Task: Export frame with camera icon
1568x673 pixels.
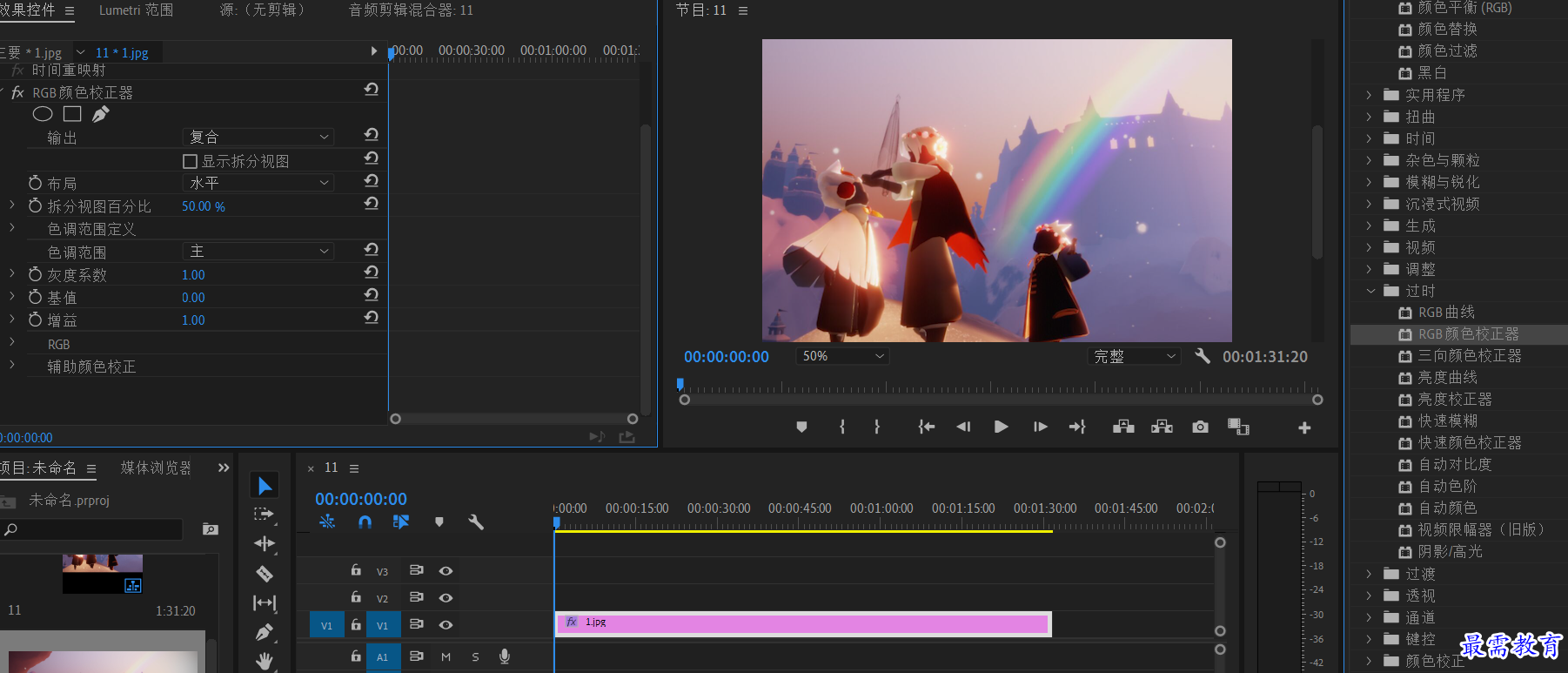Action: point(1200,427)
